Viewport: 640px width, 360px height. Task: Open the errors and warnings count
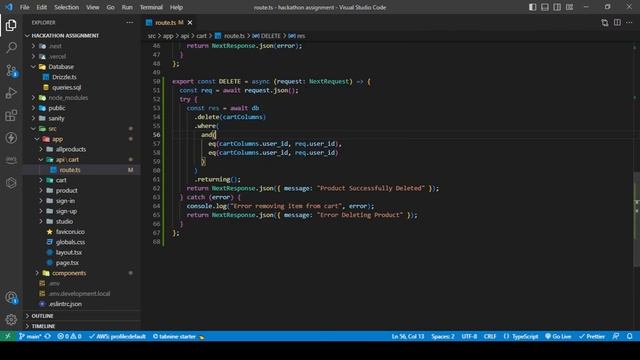[69, 336]
